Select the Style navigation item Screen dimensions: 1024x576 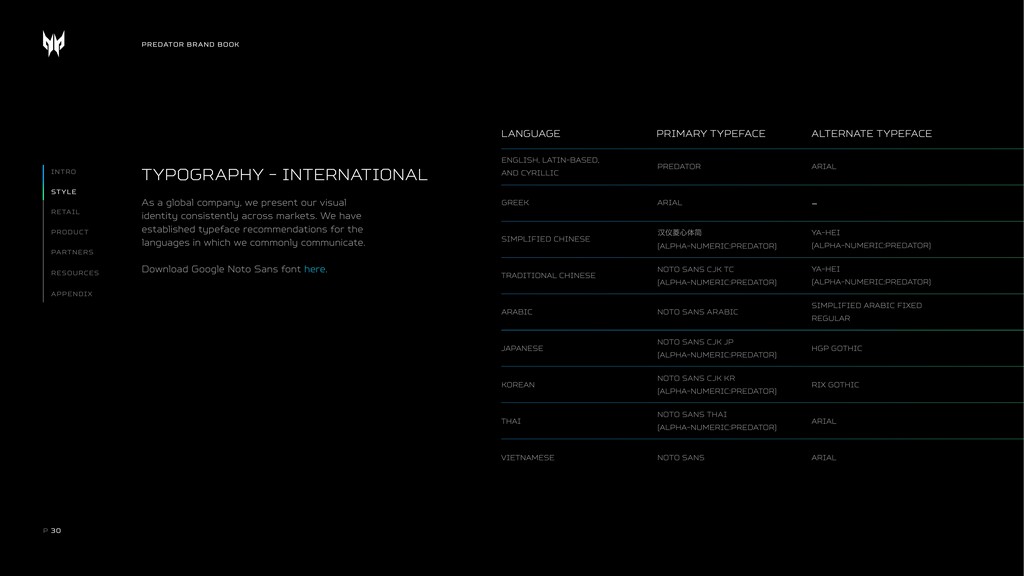63,192
